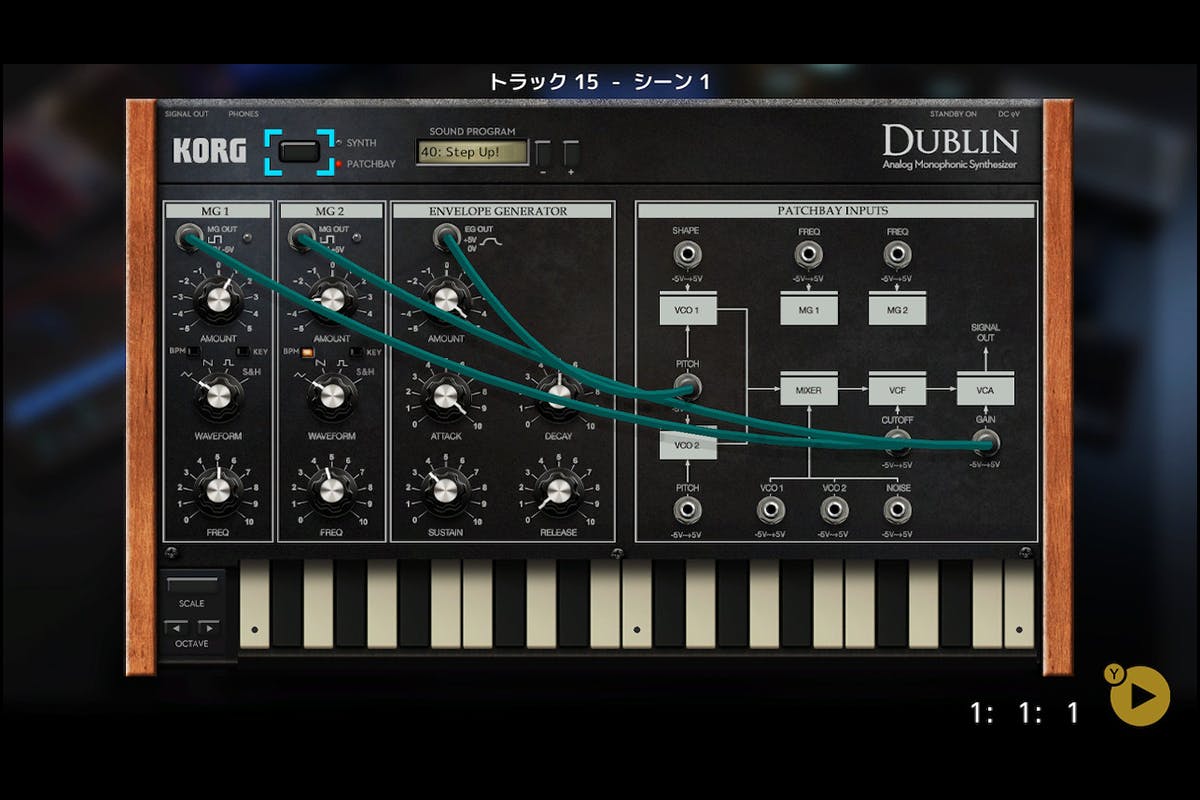
Task: Toggle the MG 1 BPM switch
Action: coord(195,352)
